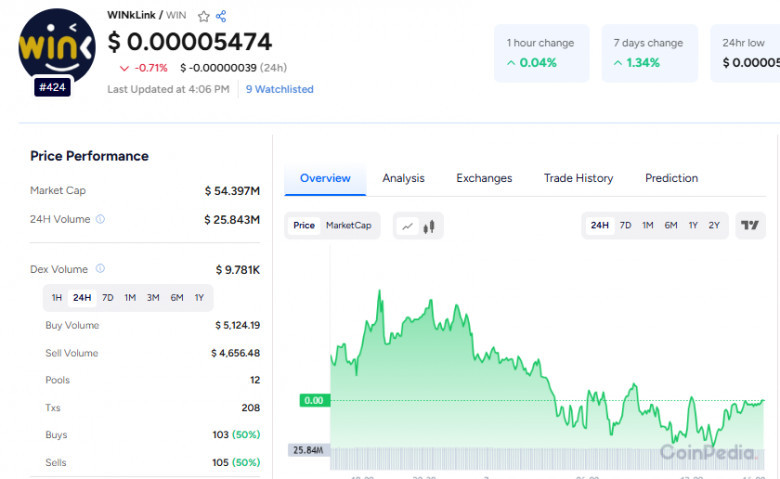Click the 24H Volume value $ 25.843M

(232, 219)
